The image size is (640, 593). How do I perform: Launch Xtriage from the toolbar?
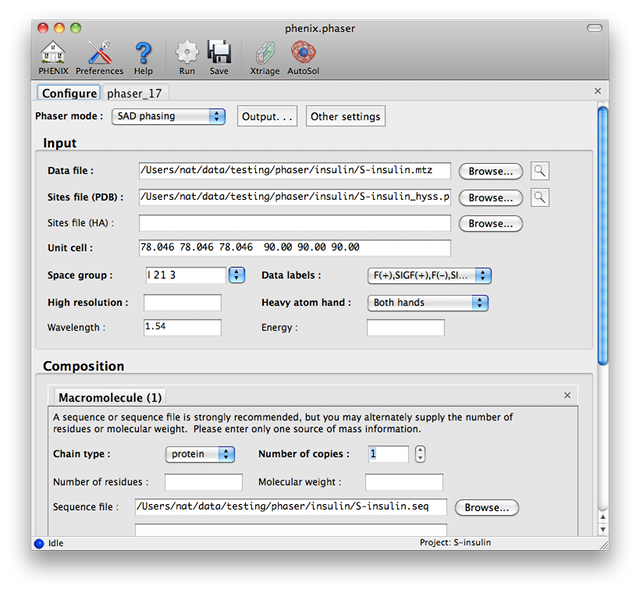point(264,53)
